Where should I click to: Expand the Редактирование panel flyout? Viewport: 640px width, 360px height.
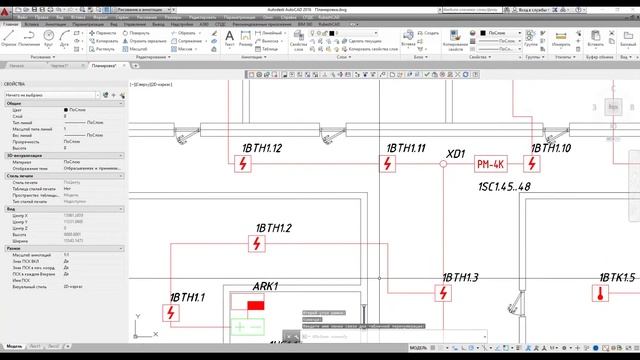tap(153, 57)
